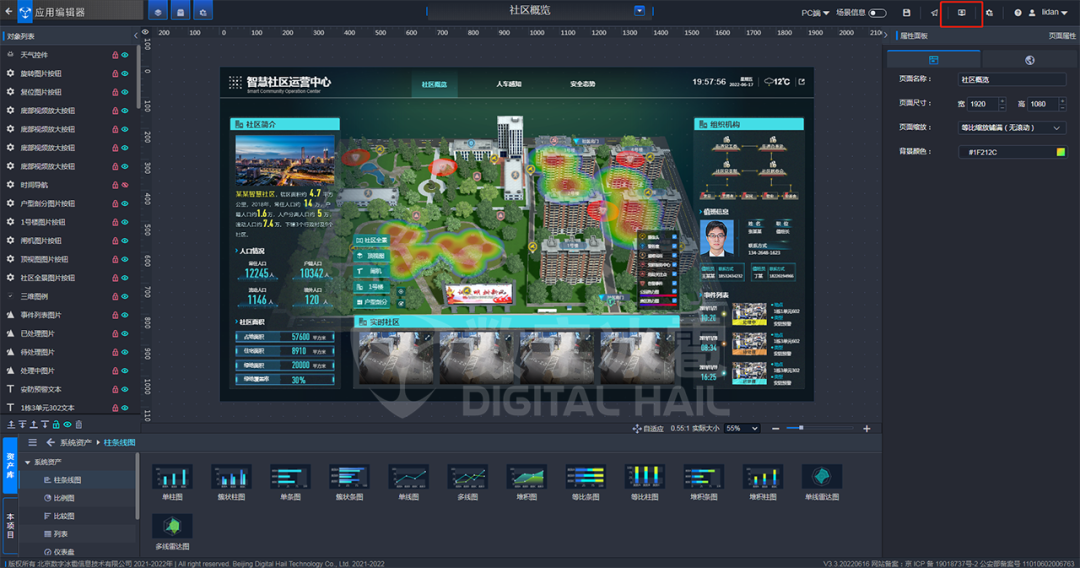Toggle visibility of 时间导航 object
1080x568 pixels.
(125, 185)
